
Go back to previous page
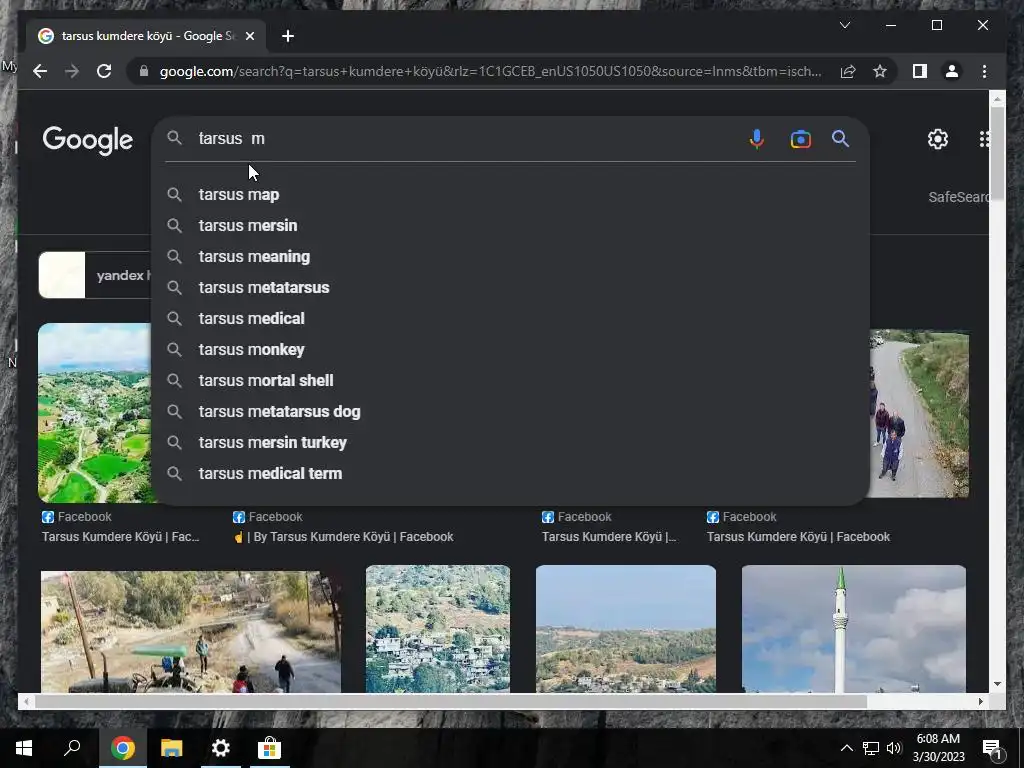[40, 71]
